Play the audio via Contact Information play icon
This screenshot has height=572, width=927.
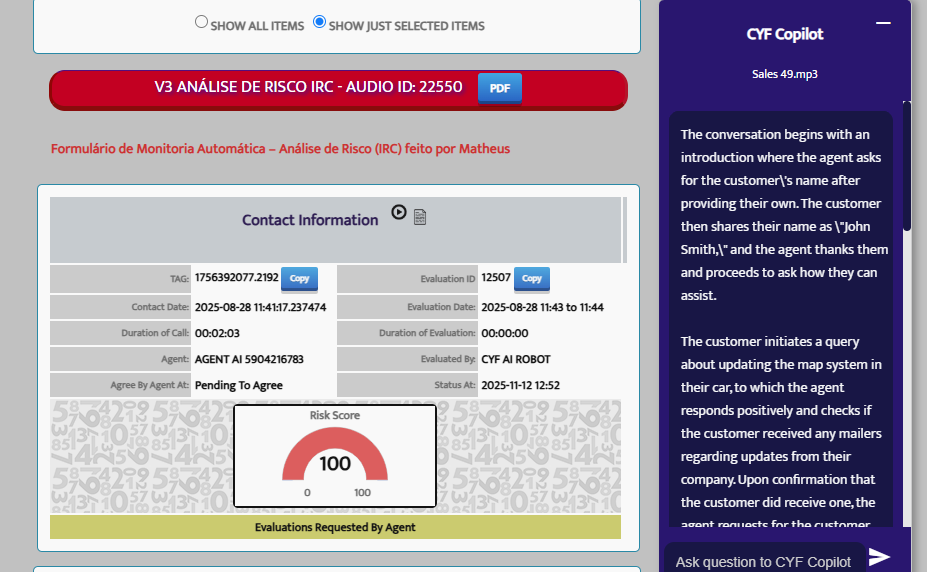pos(399,212)
